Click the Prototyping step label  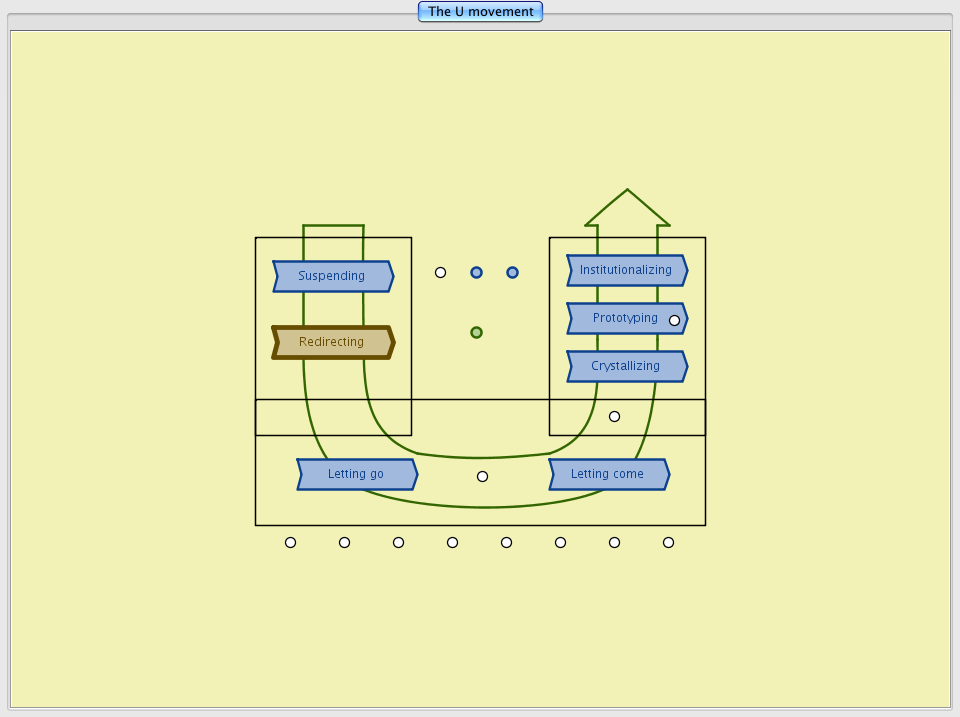tap(624, 318)
